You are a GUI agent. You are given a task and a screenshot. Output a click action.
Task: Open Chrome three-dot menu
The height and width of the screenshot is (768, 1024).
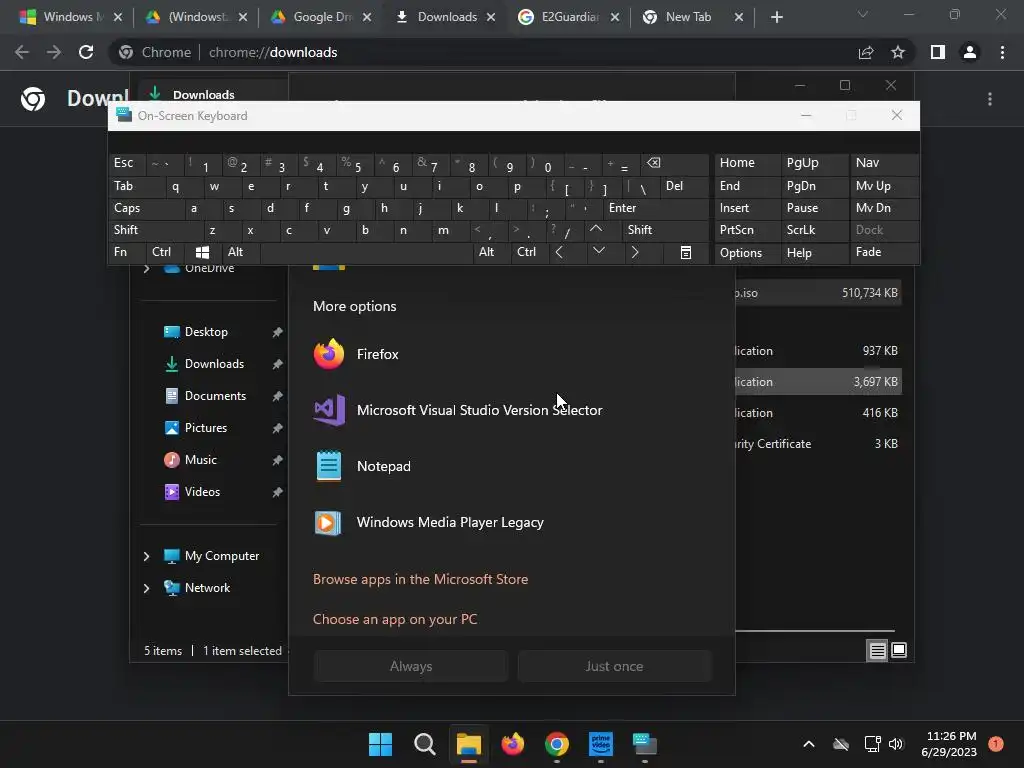point(1002,52)
